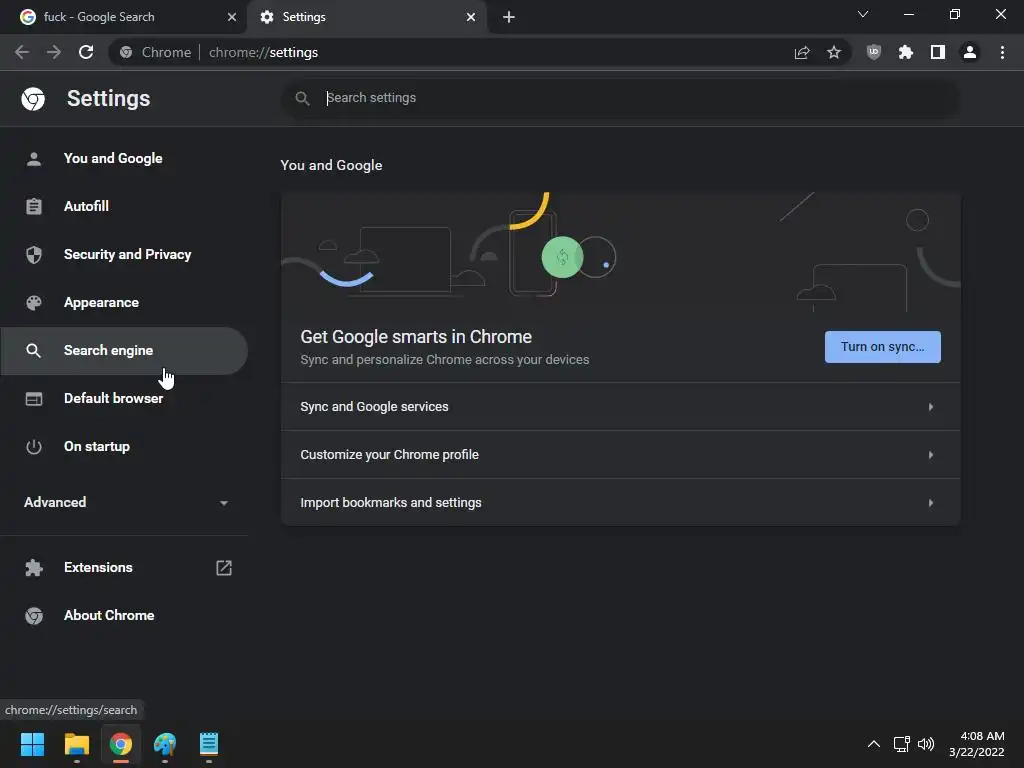The image size is (1024, 768).
Task: Open the Extensions puzzle menu in toolbar
Action: coord(905,52)
